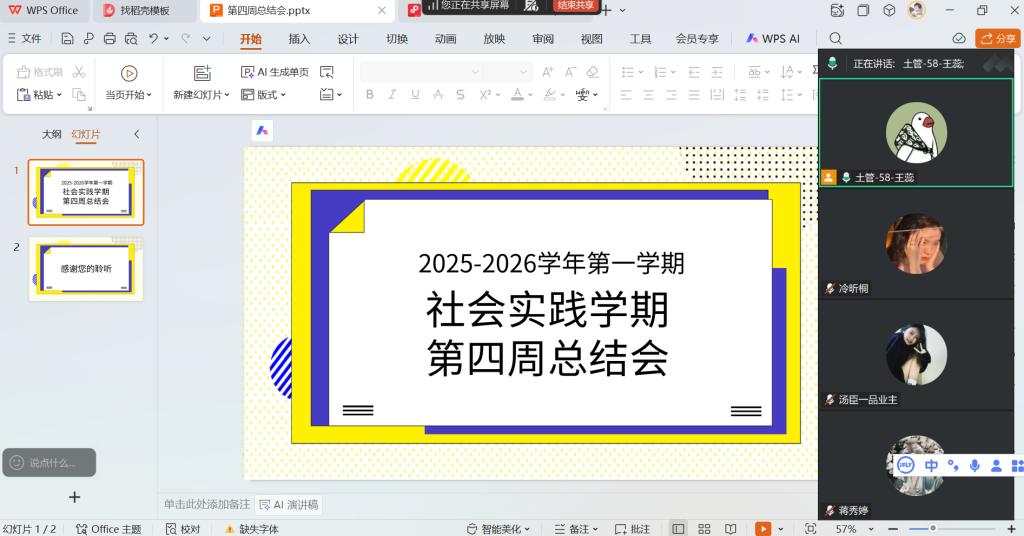Screen dimensions: 1024x536
Task: Toggle normal view in status bar
Action: click(x=678, y=528)
